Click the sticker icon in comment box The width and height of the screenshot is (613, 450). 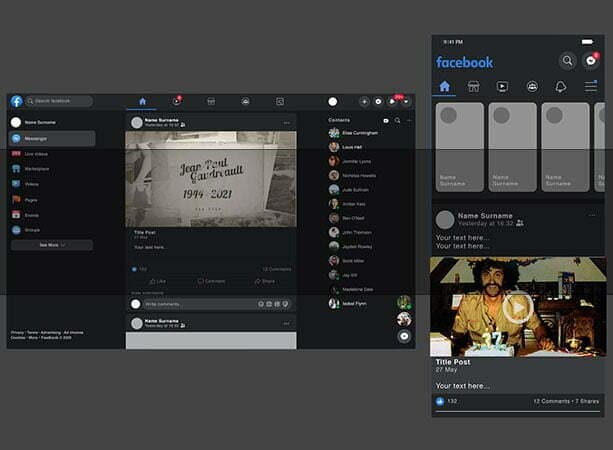pos(285,304)
